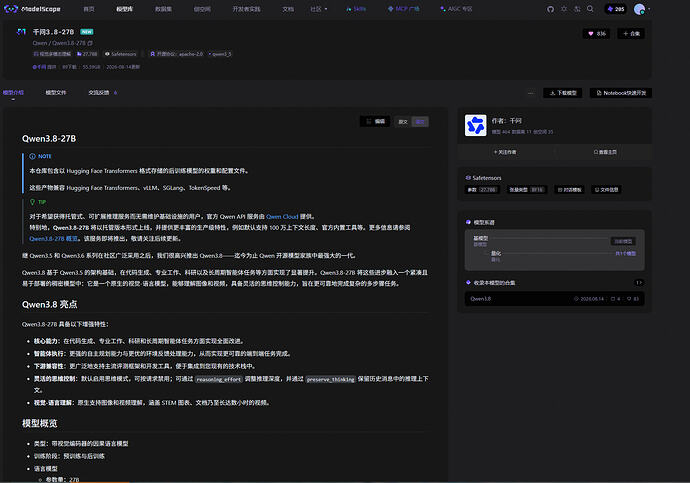
Task: Toggle the theme sun icon
Action: click(x=564, y=9)
